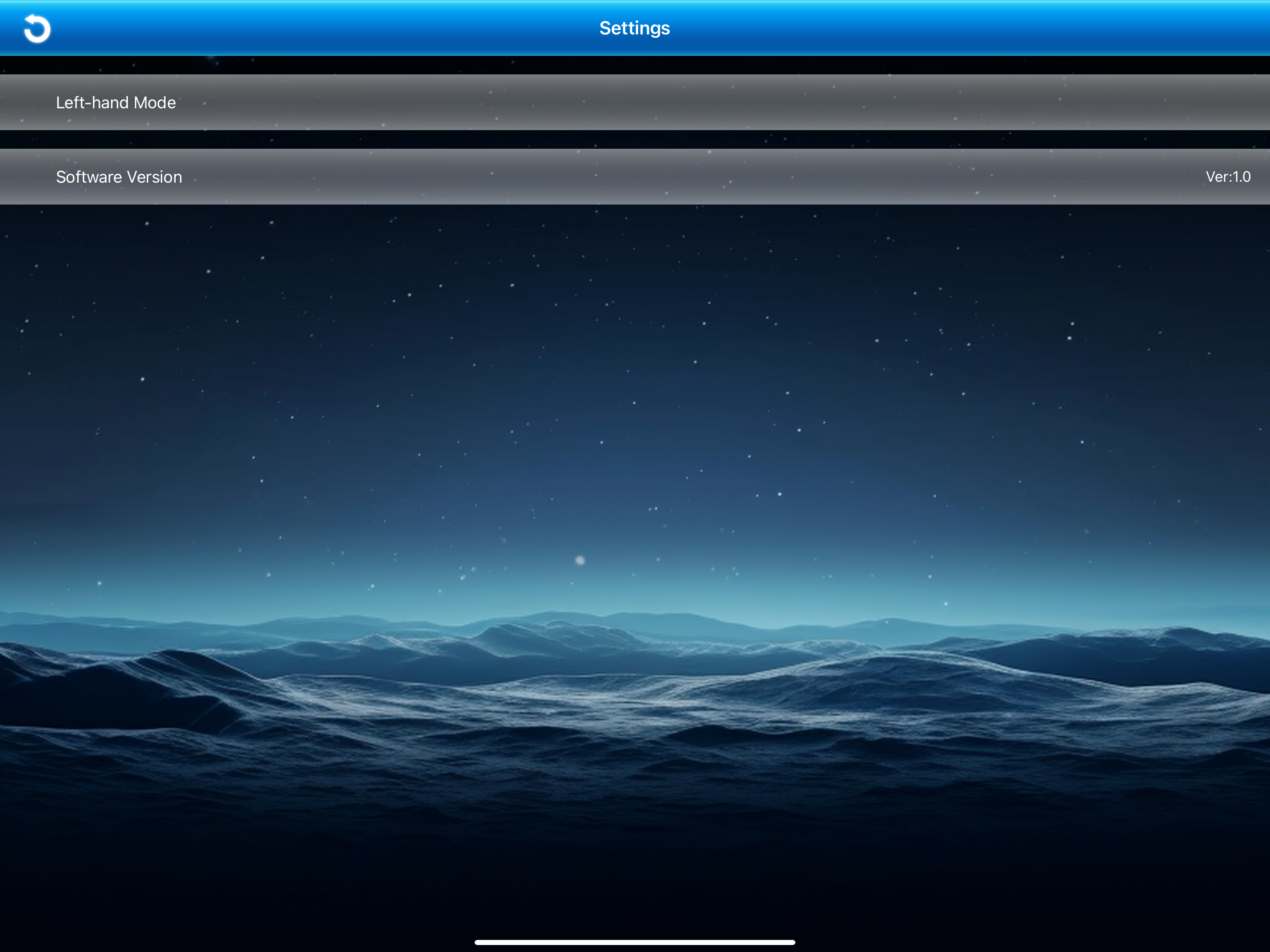Tap the home indicator bar at bottom
The image size is (1270, 952).
[635, 942]
